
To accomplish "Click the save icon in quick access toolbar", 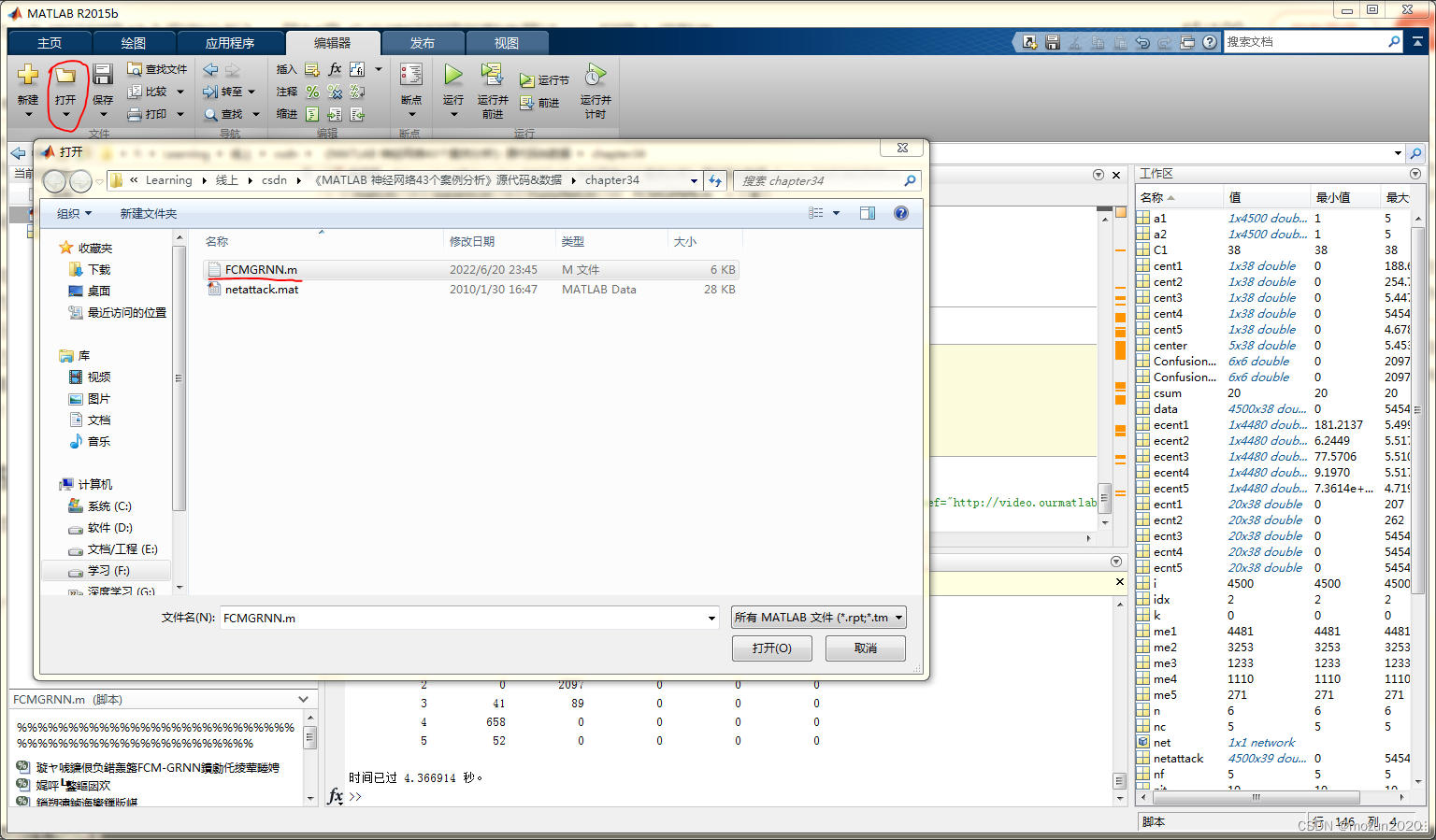I will (1053, 42).
